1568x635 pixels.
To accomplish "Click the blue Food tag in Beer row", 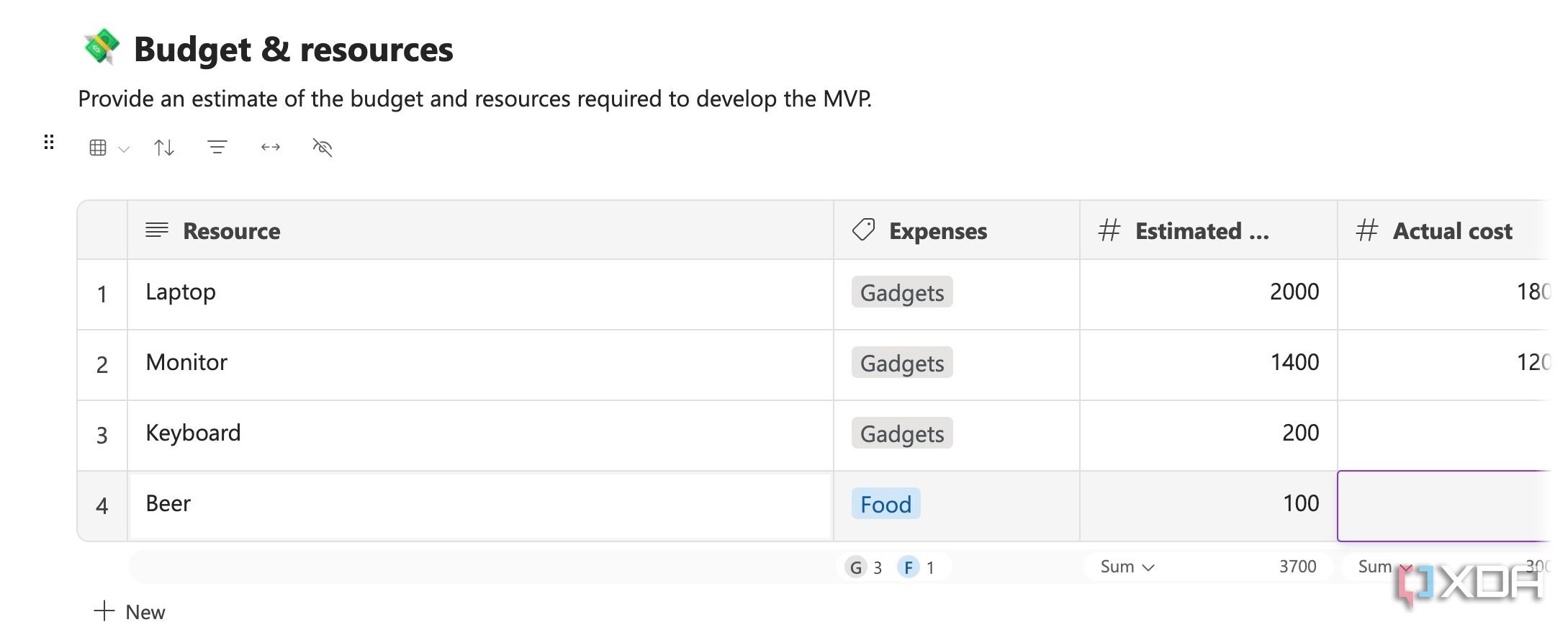I will 886,504.
